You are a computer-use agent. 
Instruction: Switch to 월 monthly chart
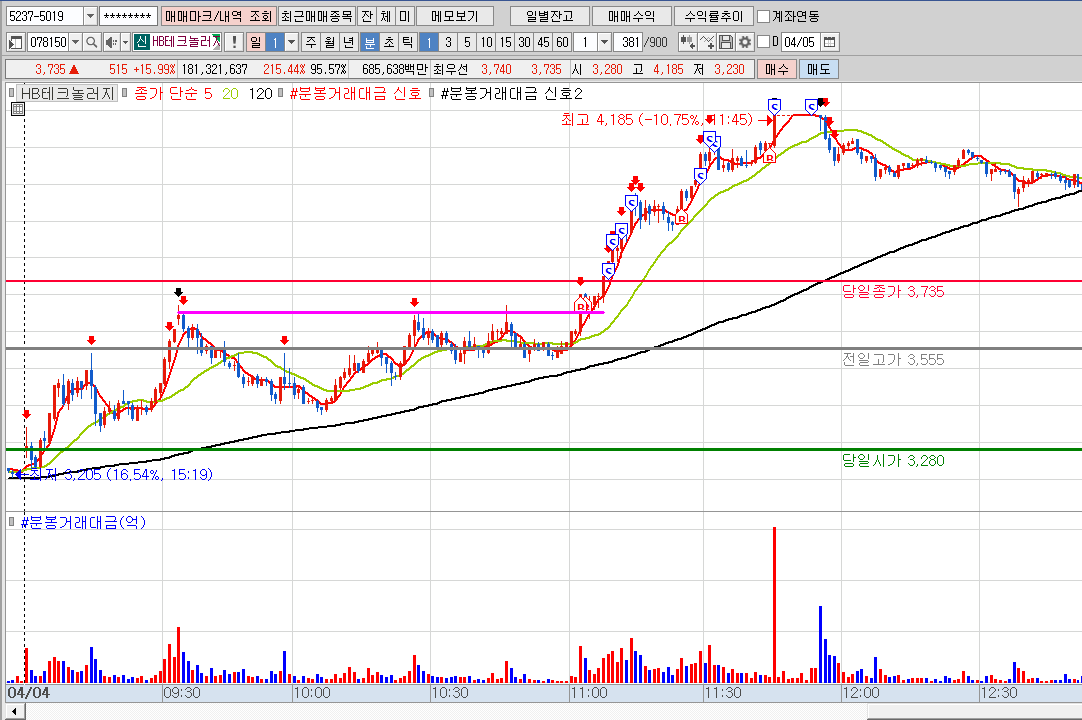[x=330, y=42]
